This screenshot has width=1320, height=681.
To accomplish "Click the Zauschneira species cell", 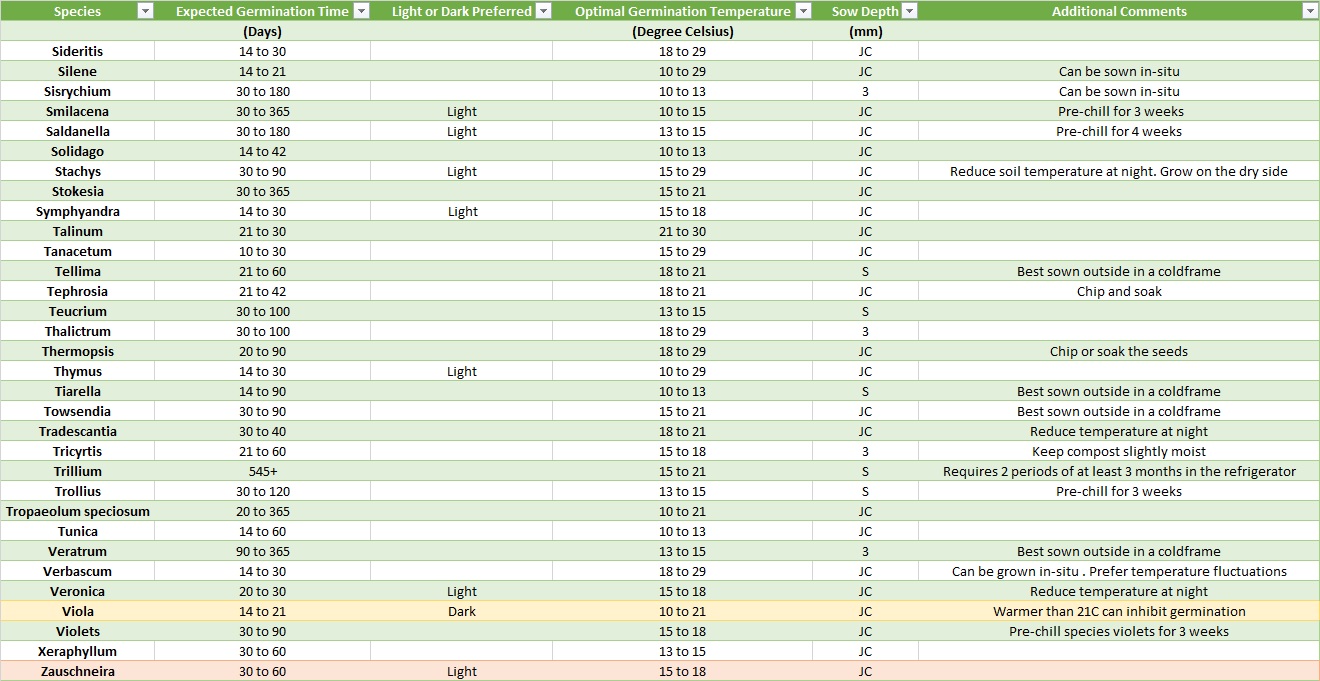I will 77,671.
